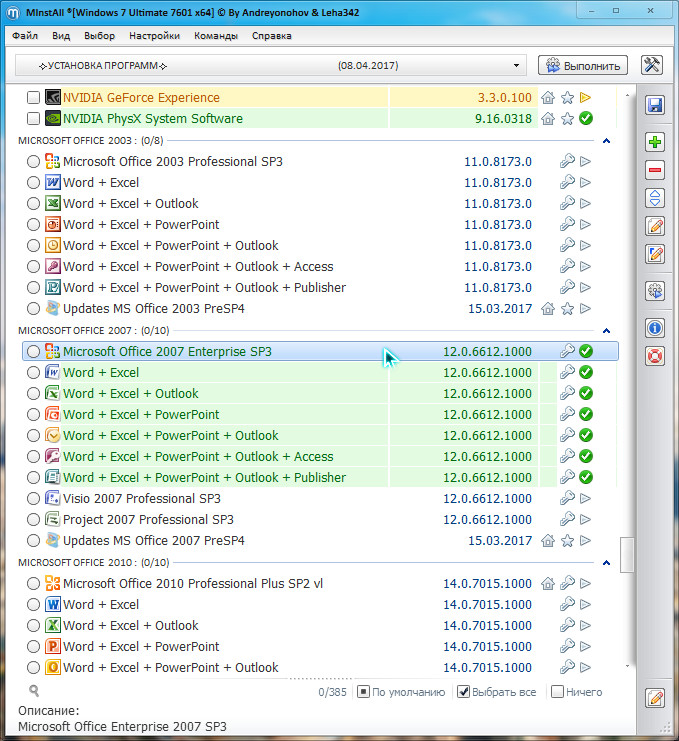Open the Команды menu

point(216,35)
